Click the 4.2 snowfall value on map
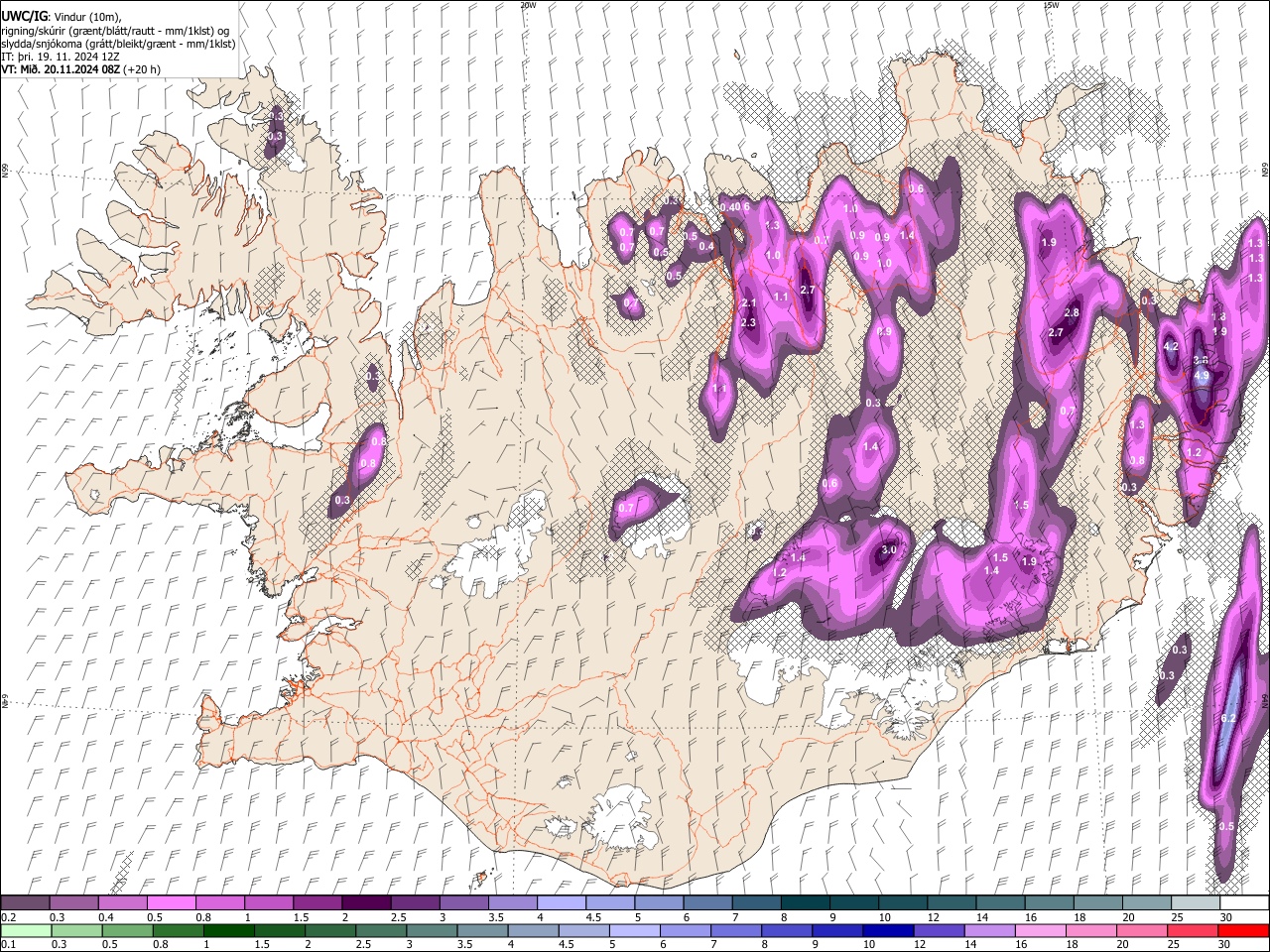The width and height of the screenshot is (1270, 952). tap(1171, 347)
